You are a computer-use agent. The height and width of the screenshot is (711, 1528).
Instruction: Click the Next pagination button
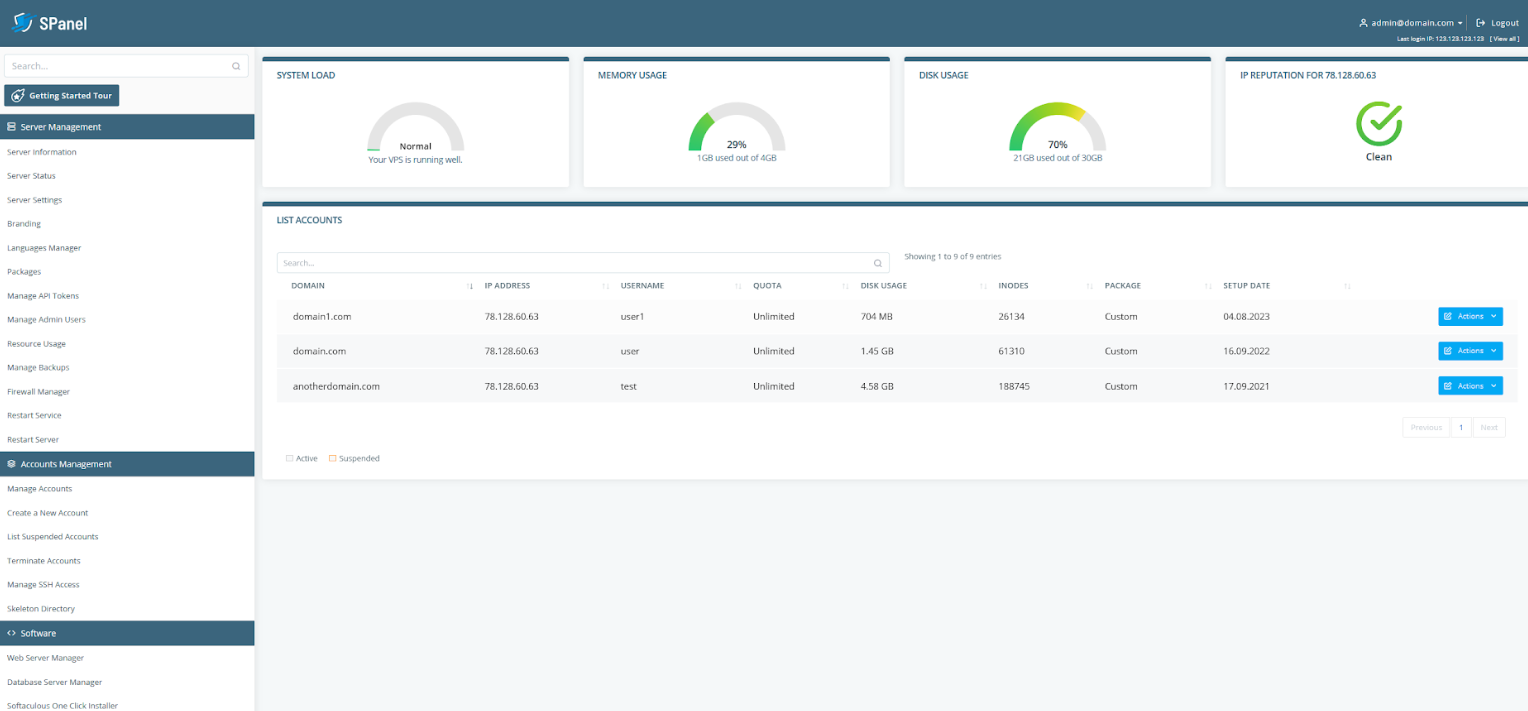[x=1489, y=427]
